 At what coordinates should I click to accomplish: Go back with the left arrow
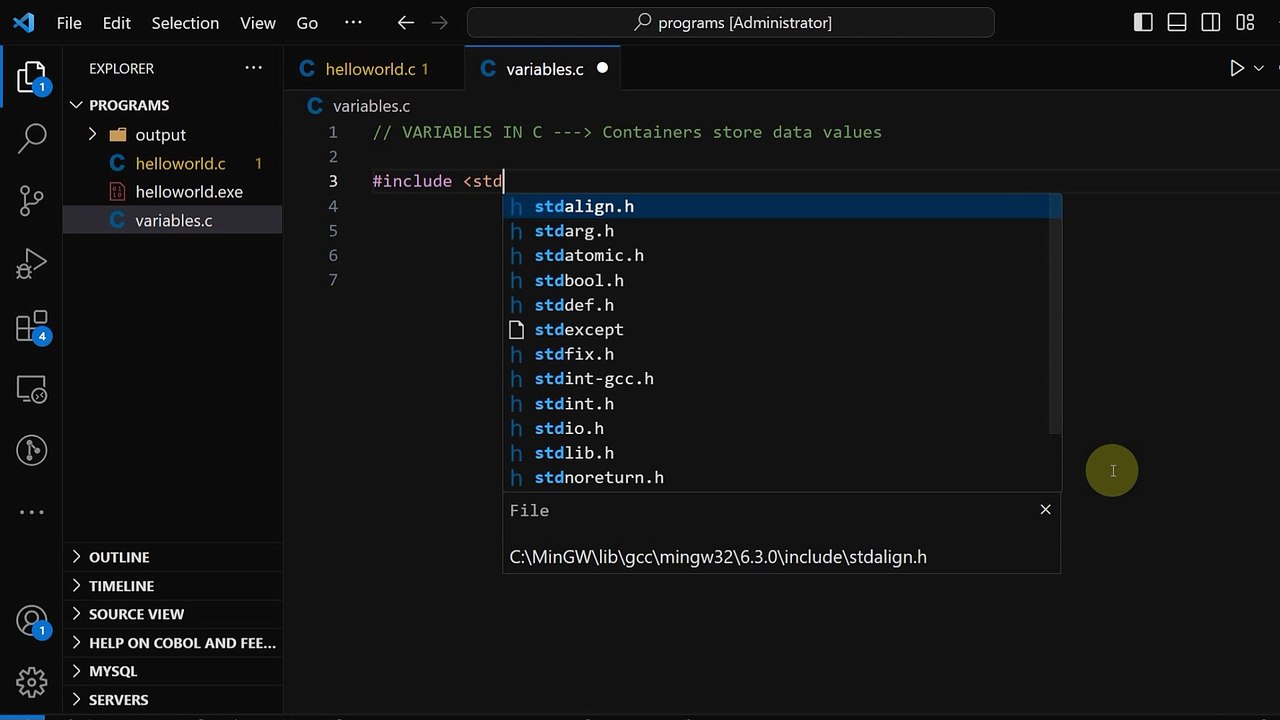pyautogui.click(x=405, y=22)
